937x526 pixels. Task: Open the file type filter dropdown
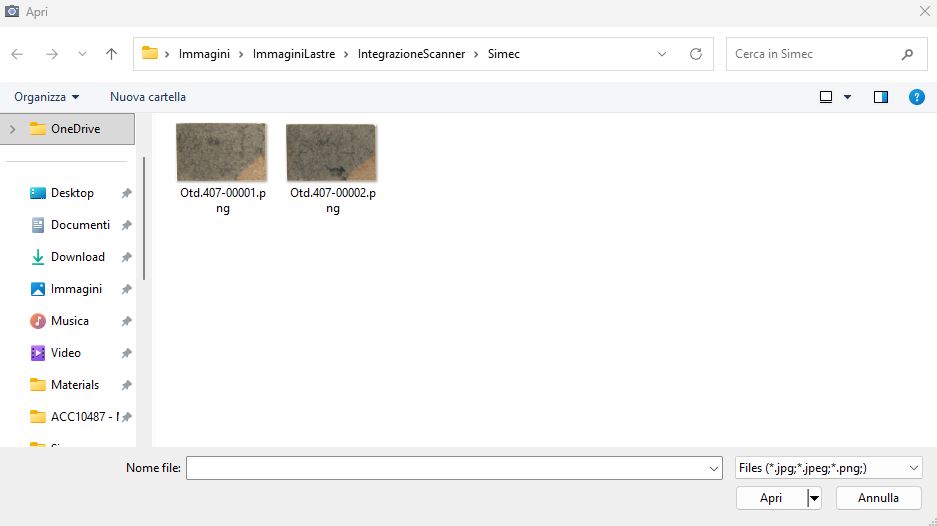point(828,468)
